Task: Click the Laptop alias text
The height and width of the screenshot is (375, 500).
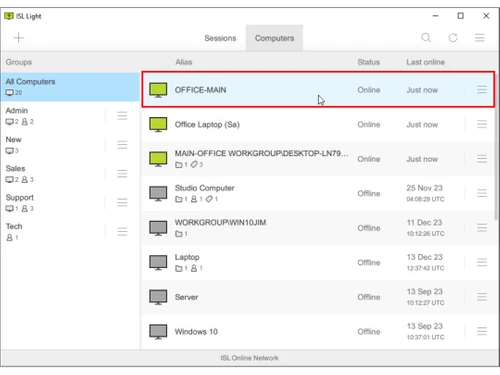Action: coord(187,257)
